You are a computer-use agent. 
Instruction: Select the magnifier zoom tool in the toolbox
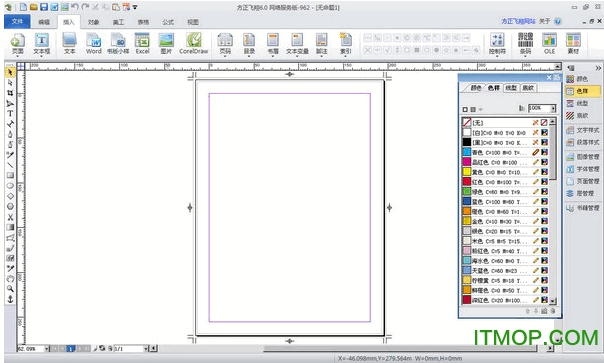(x=10, y=289)
